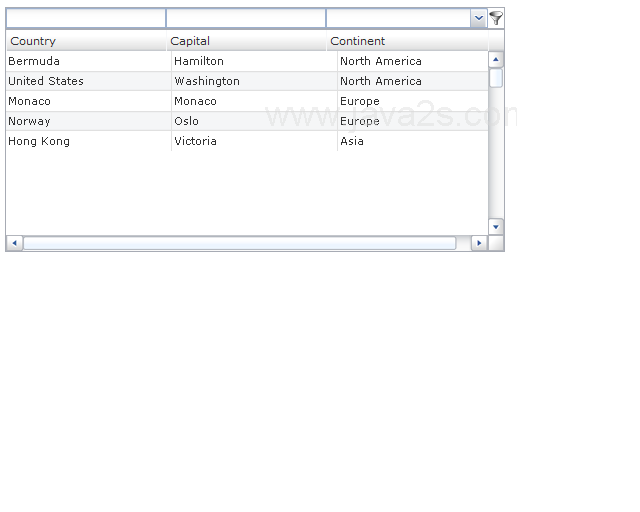Click the funnel filter icon
This screenshot has width=640, height=512.
[x=496, y=18]
